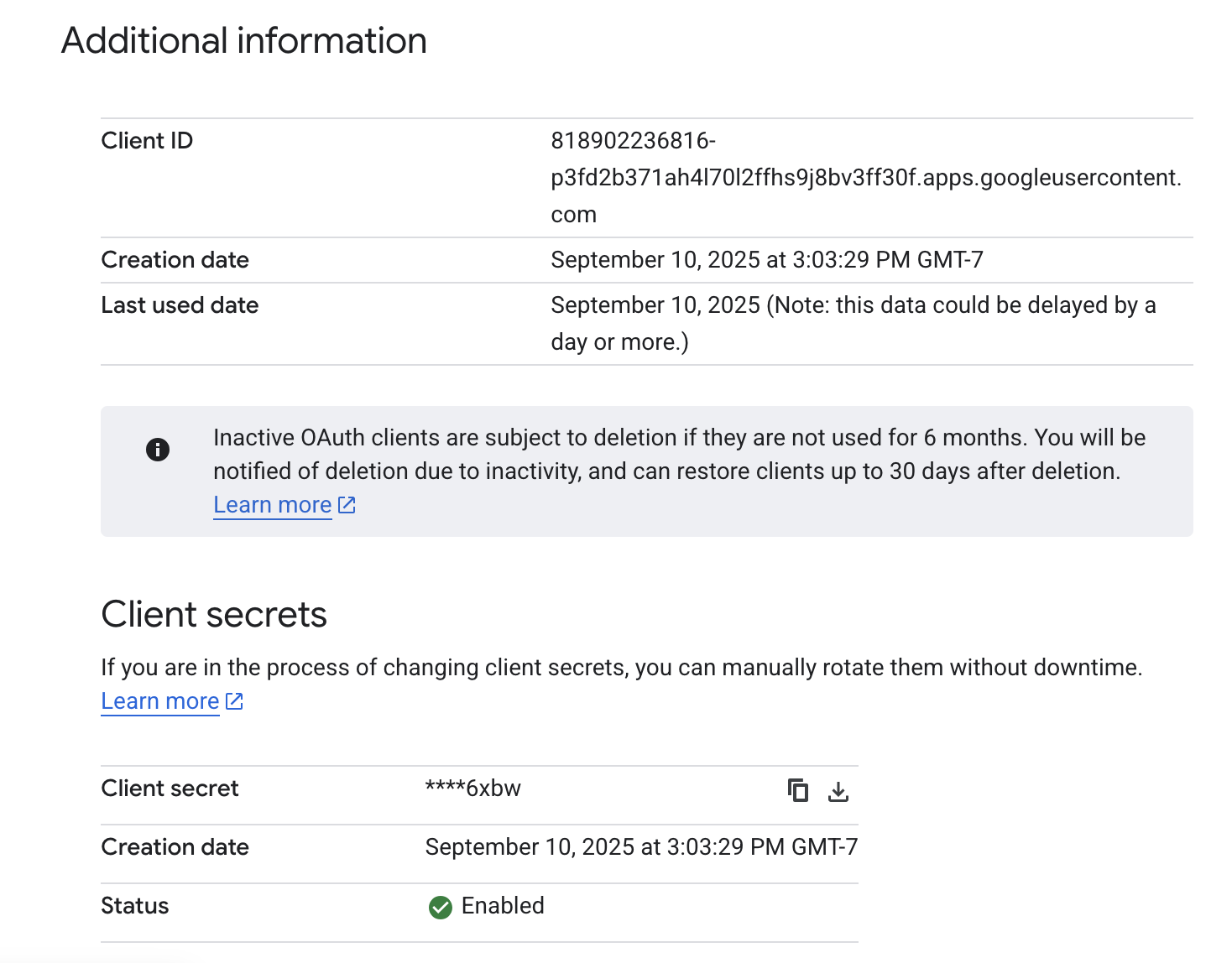1232x963 pixels.
Task: Click the Client secret row label
Action: coord(170,789)
